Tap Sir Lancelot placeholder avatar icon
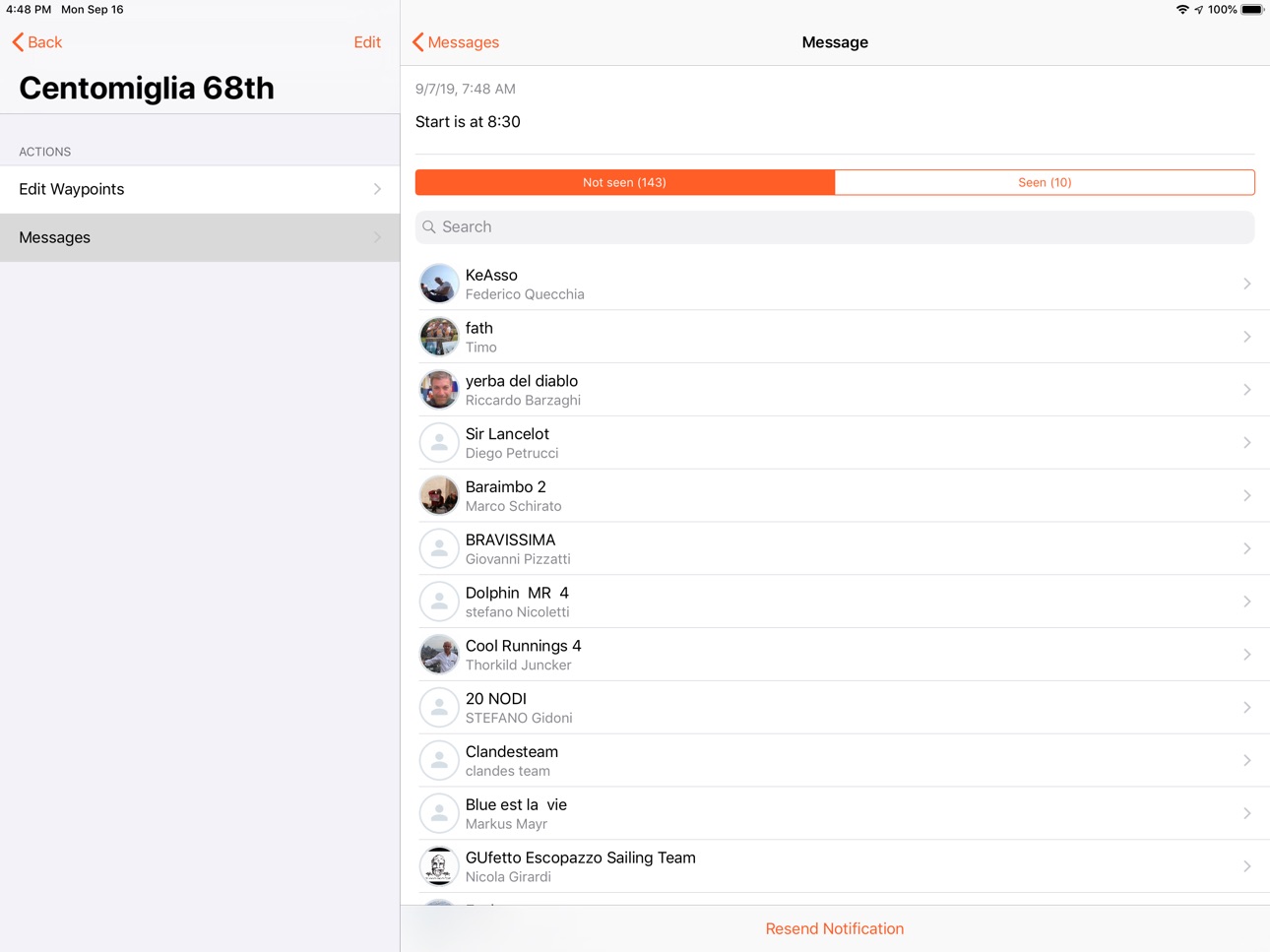Screen dimensions: 1270x952 (x=439, y=443)
